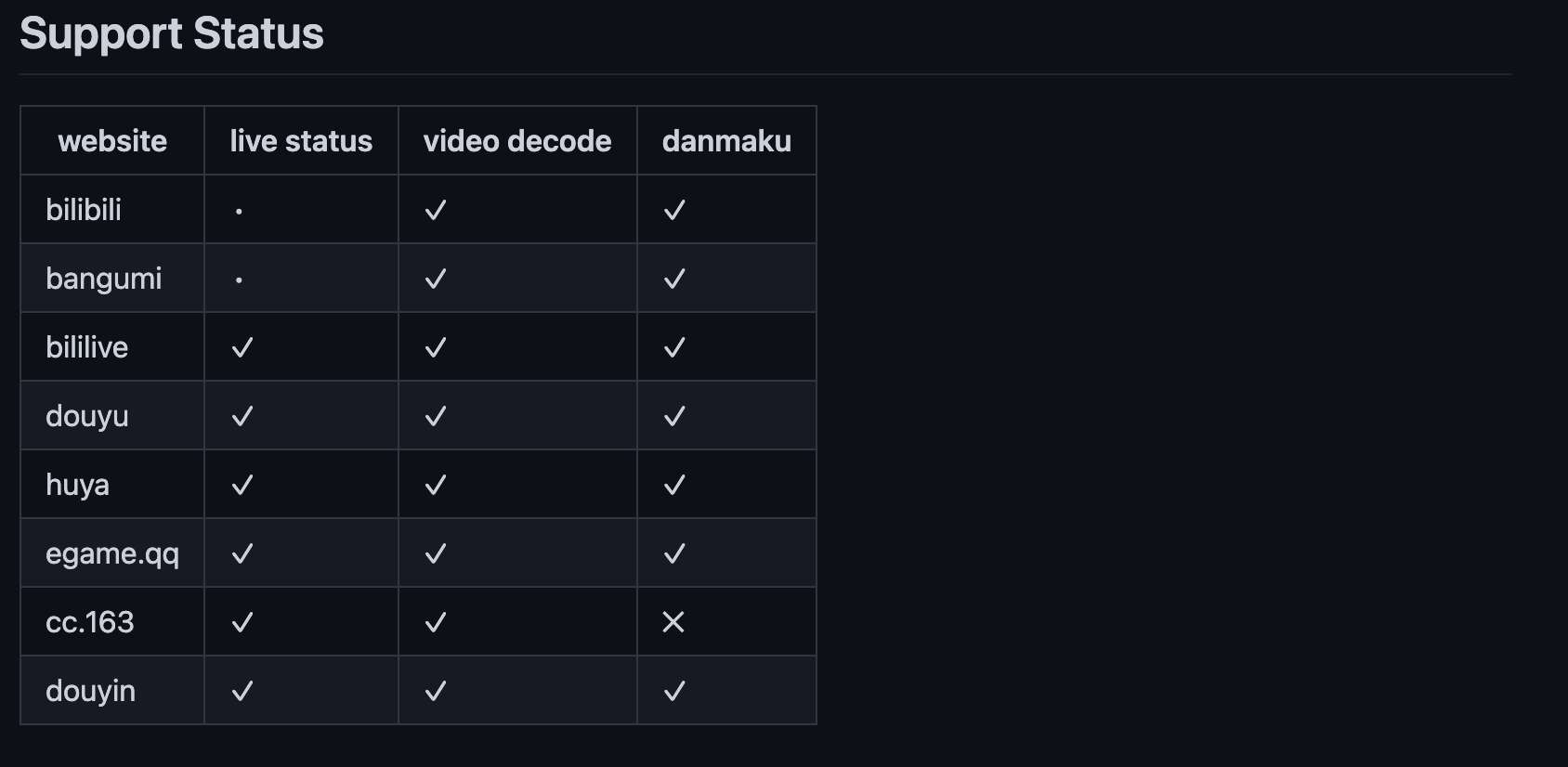Click the website column header
This screenshot has height=767, width=1568.
[112, 141]
